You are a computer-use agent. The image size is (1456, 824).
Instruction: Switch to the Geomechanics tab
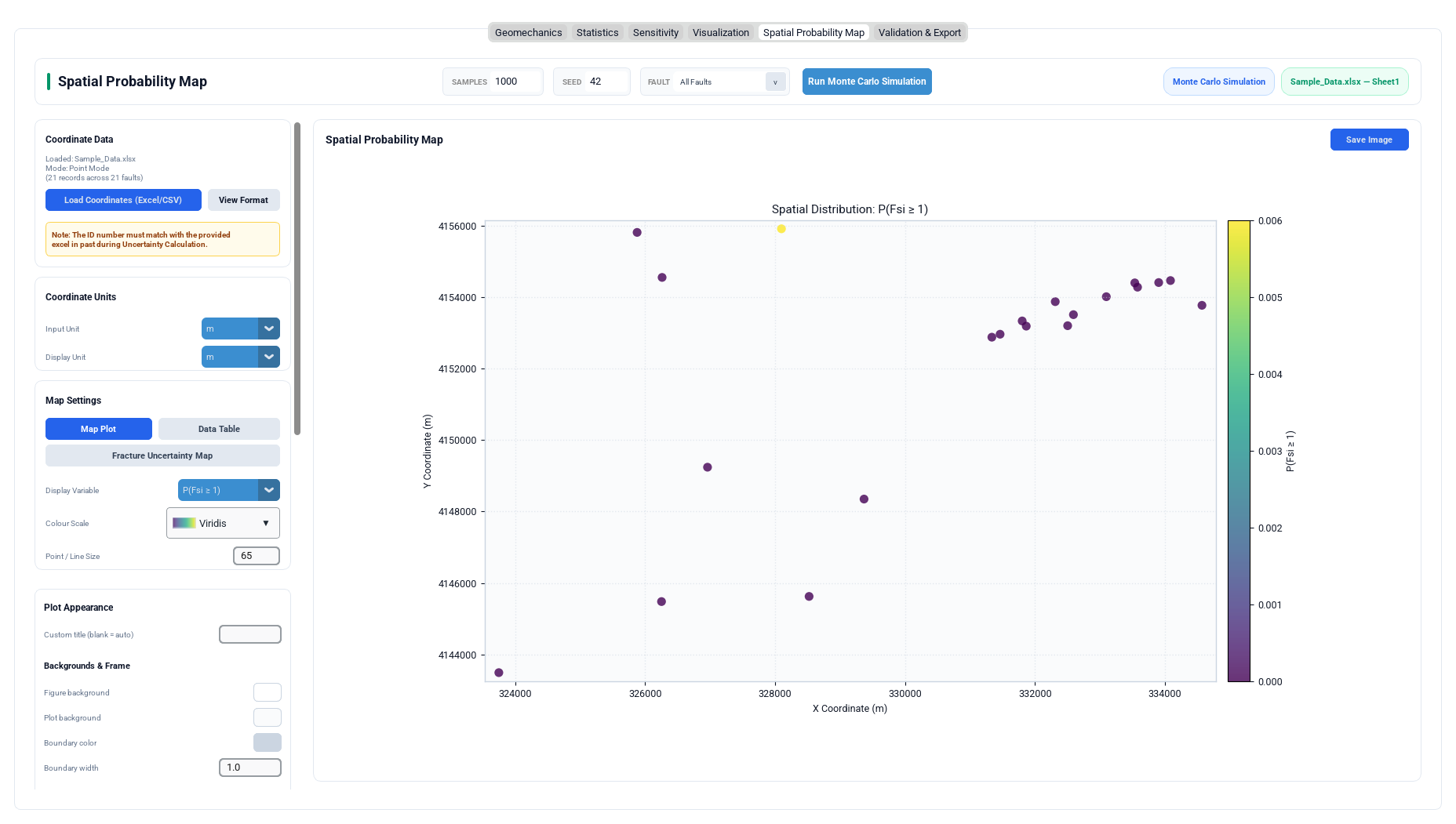click(x=528, y=32)
